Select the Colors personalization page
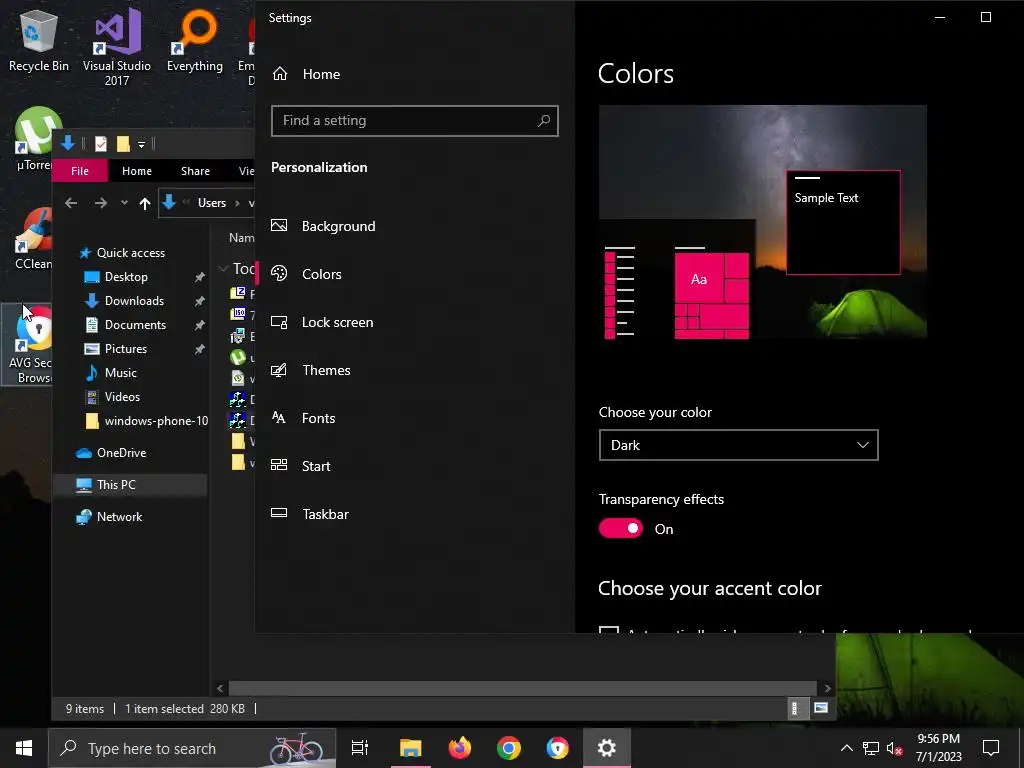The height and width of the screenshot is (768, 1024). click(x=306, y=274)
